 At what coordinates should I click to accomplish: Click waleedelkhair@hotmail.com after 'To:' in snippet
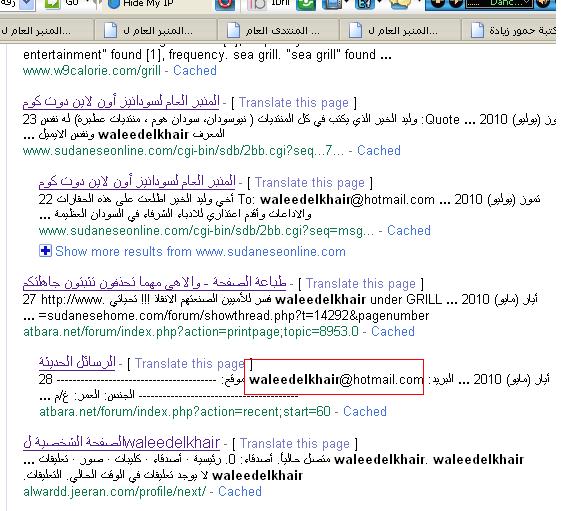click(x=347, y=200)
